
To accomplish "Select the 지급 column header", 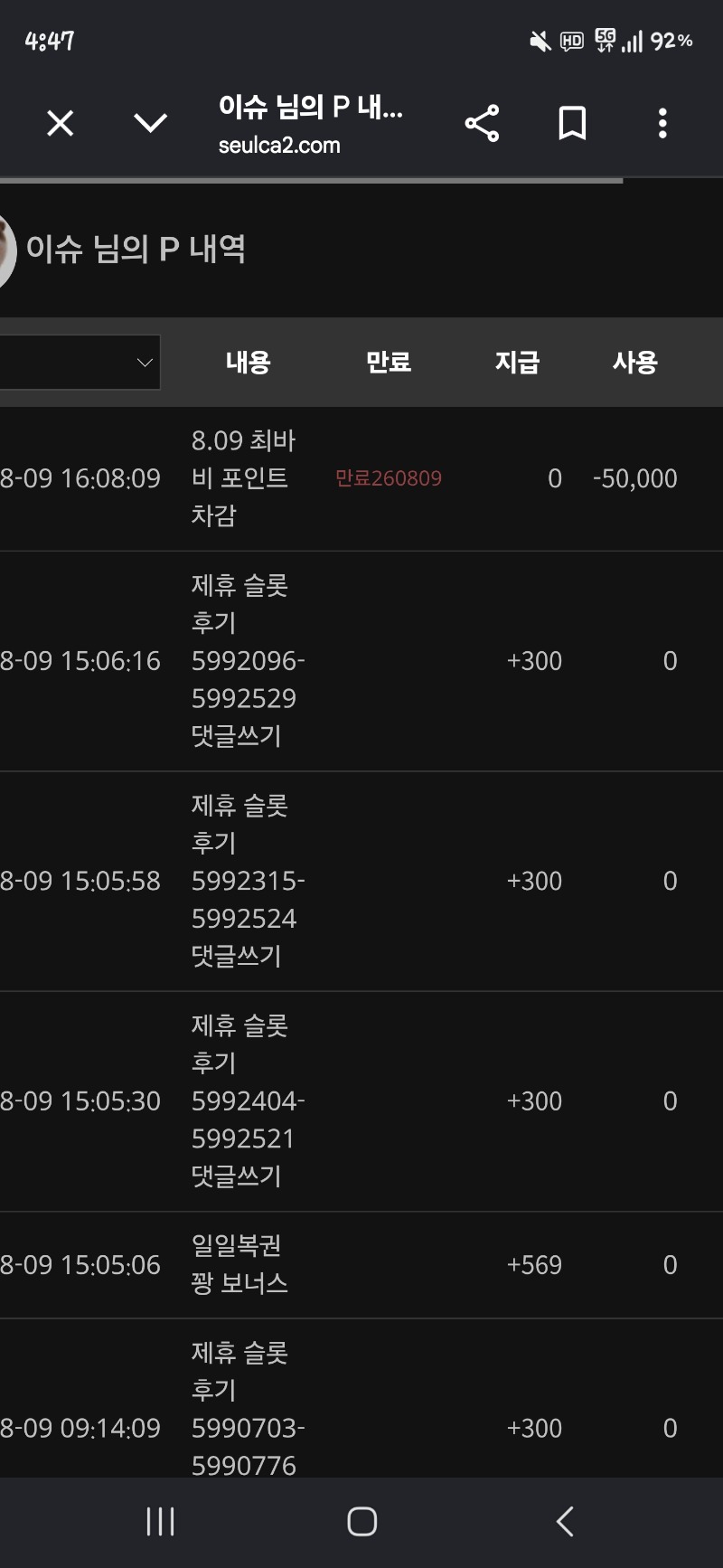I will tap(517, 363).
